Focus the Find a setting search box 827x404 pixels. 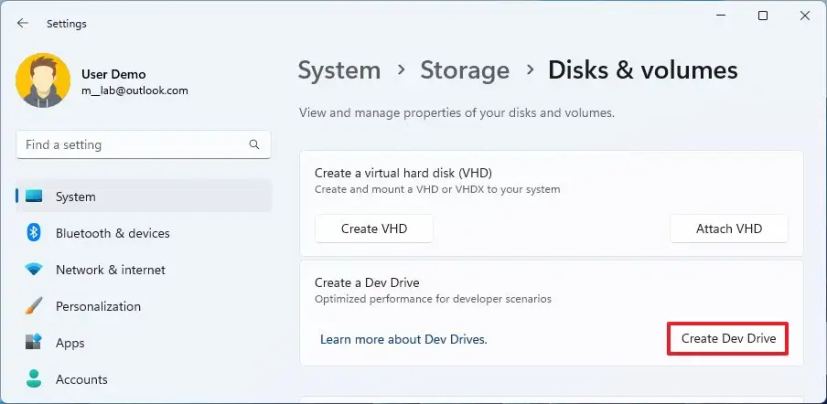click(143, 145)
